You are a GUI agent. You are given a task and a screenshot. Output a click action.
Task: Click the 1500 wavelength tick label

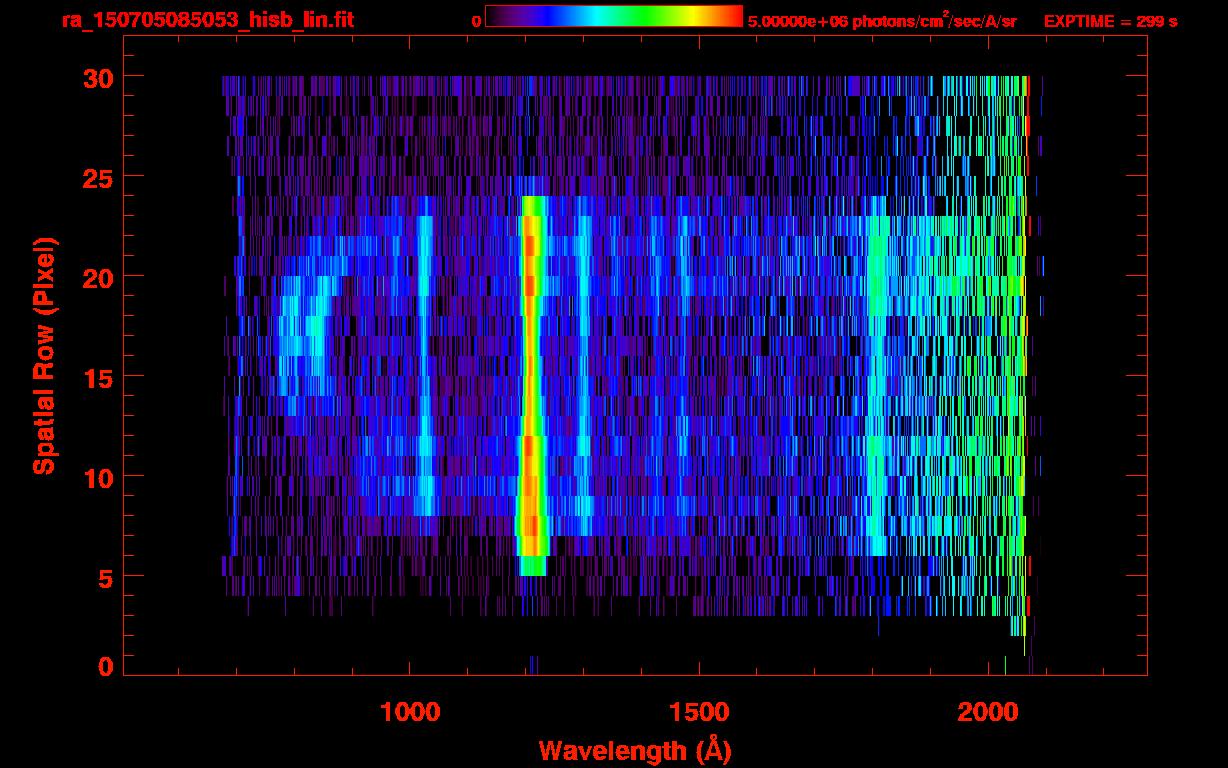[699, 712]
